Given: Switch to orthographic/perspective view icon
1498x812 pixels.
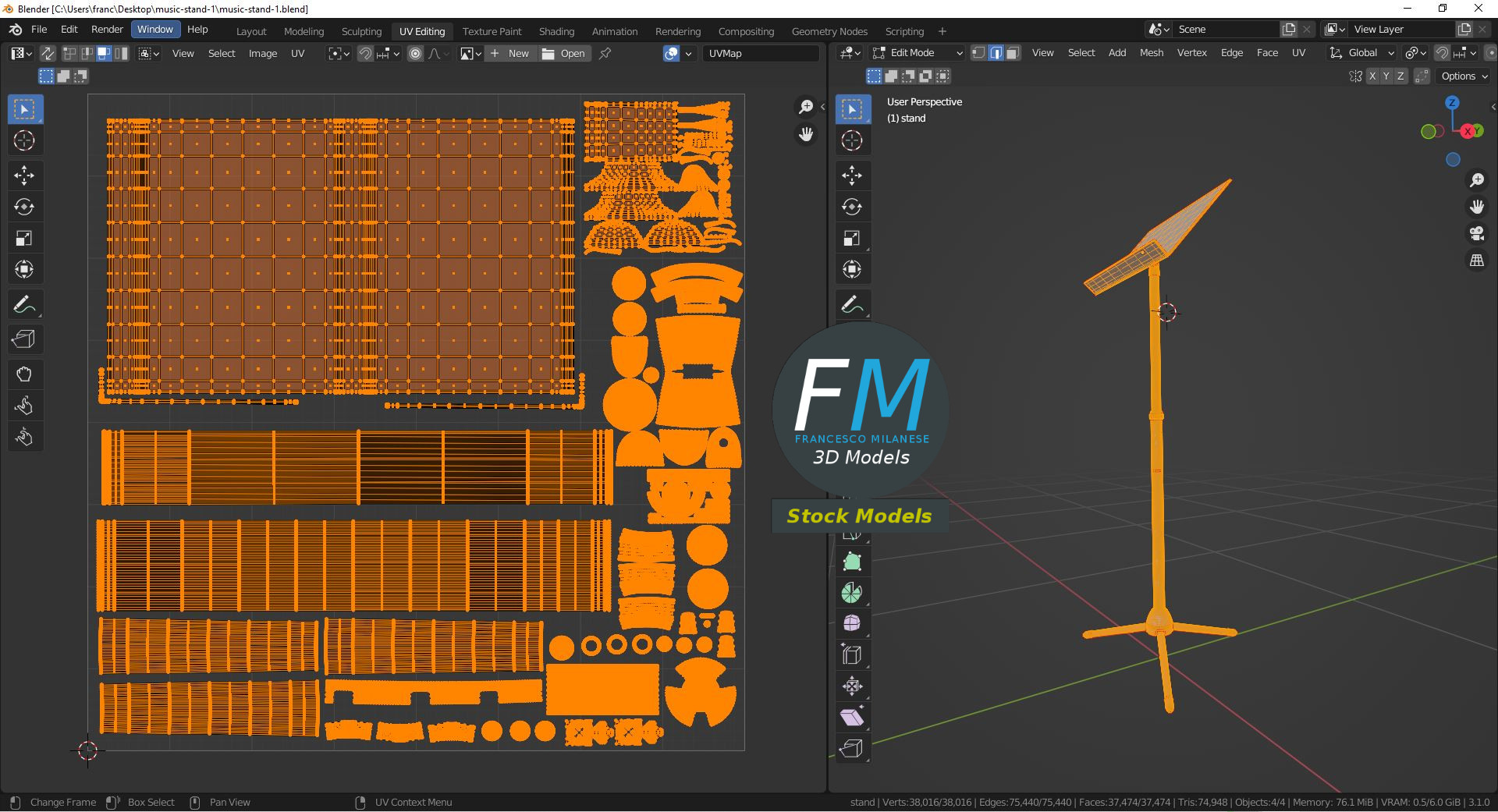Looking at the screenshot, I should (1477, 261).
